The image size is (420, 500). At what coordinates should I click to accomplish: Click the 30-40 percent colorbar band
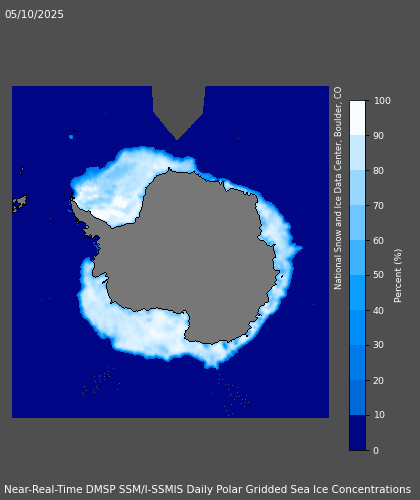coord(357,327)
